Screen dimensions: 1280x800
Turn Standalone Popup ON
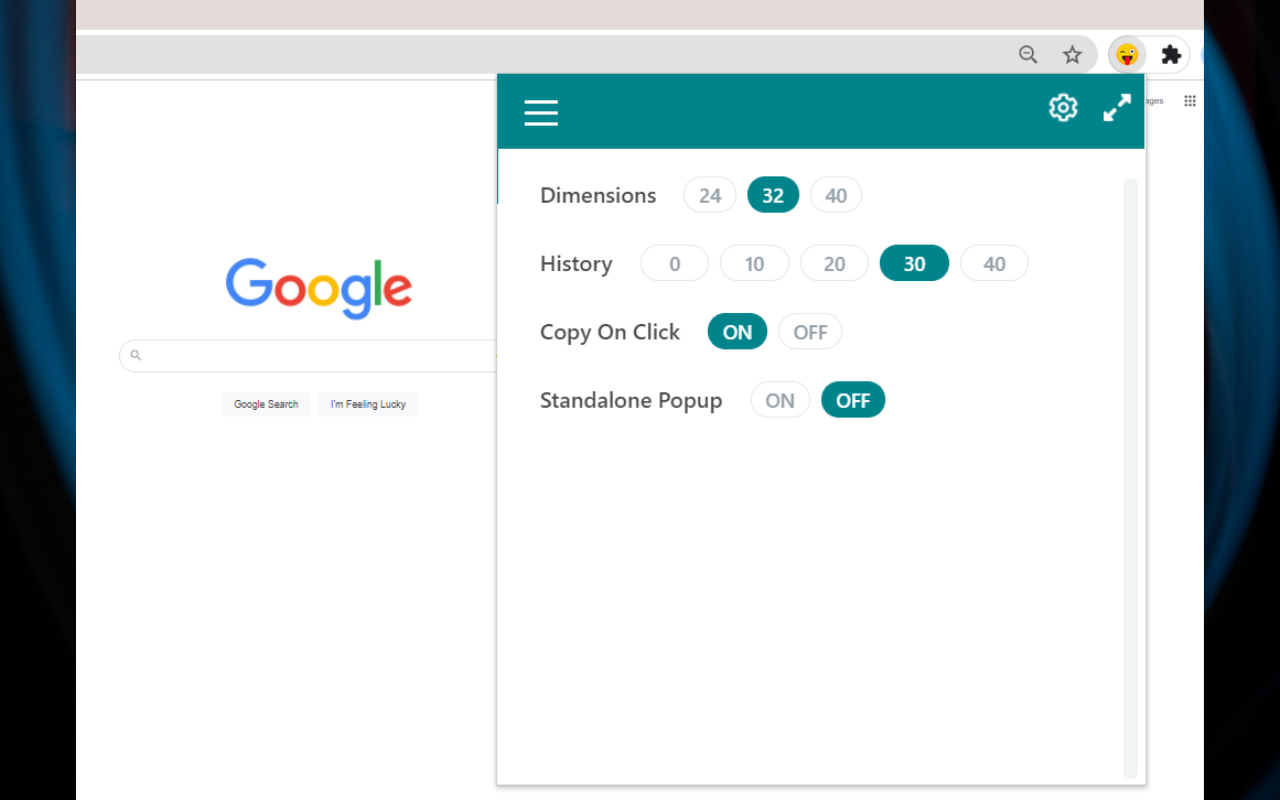[x=780, y=400]
